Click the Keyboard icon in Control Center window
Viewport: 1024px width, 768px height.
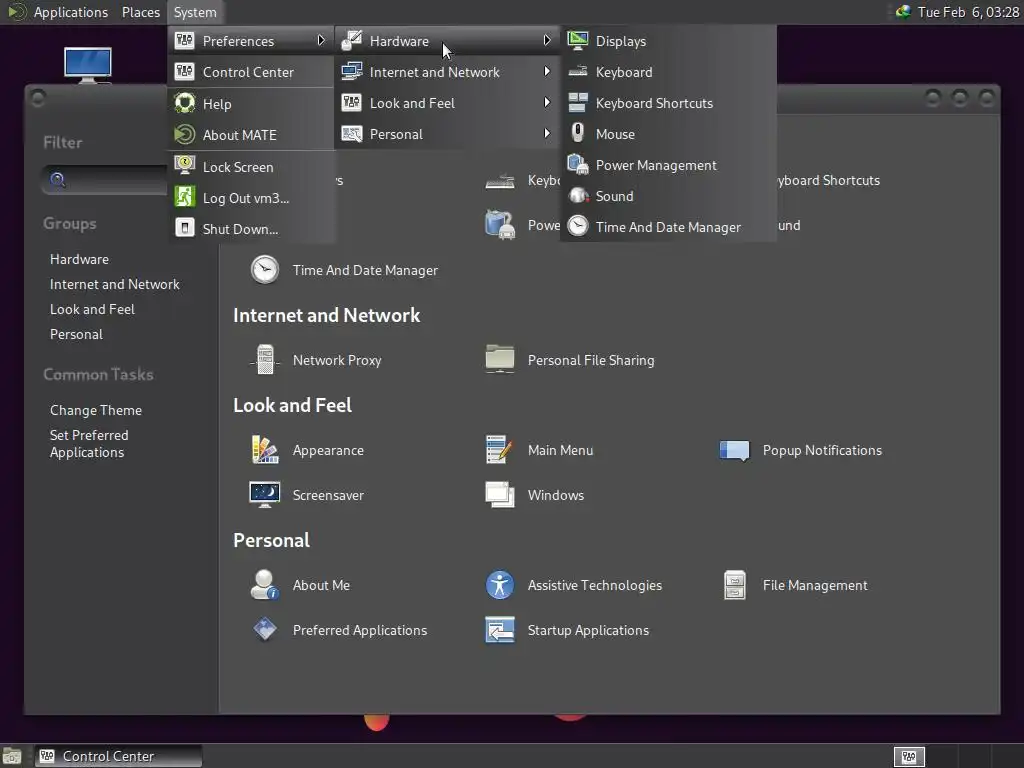coord(500,180)
